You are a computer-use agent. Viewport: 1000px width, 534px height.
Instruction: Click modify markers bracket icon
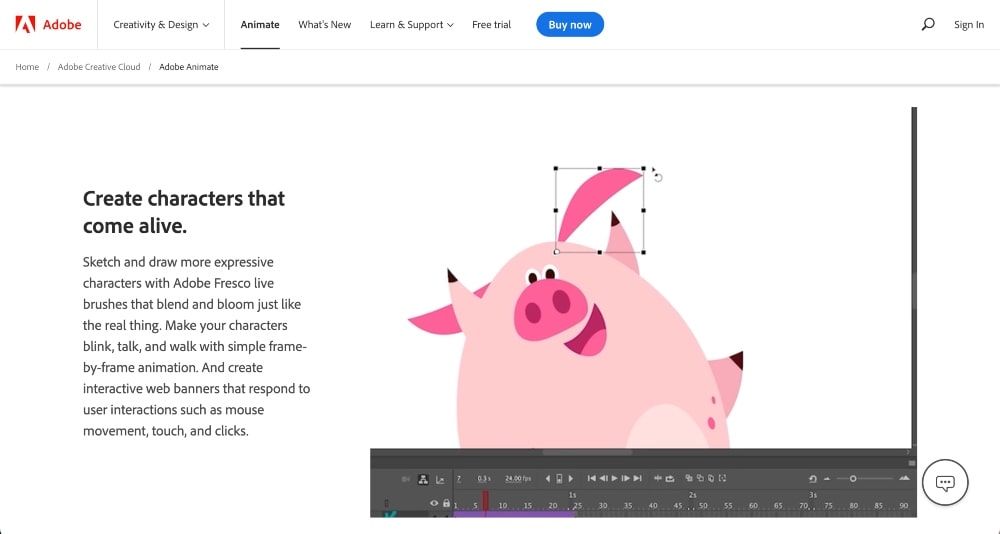tap(723, 478)
